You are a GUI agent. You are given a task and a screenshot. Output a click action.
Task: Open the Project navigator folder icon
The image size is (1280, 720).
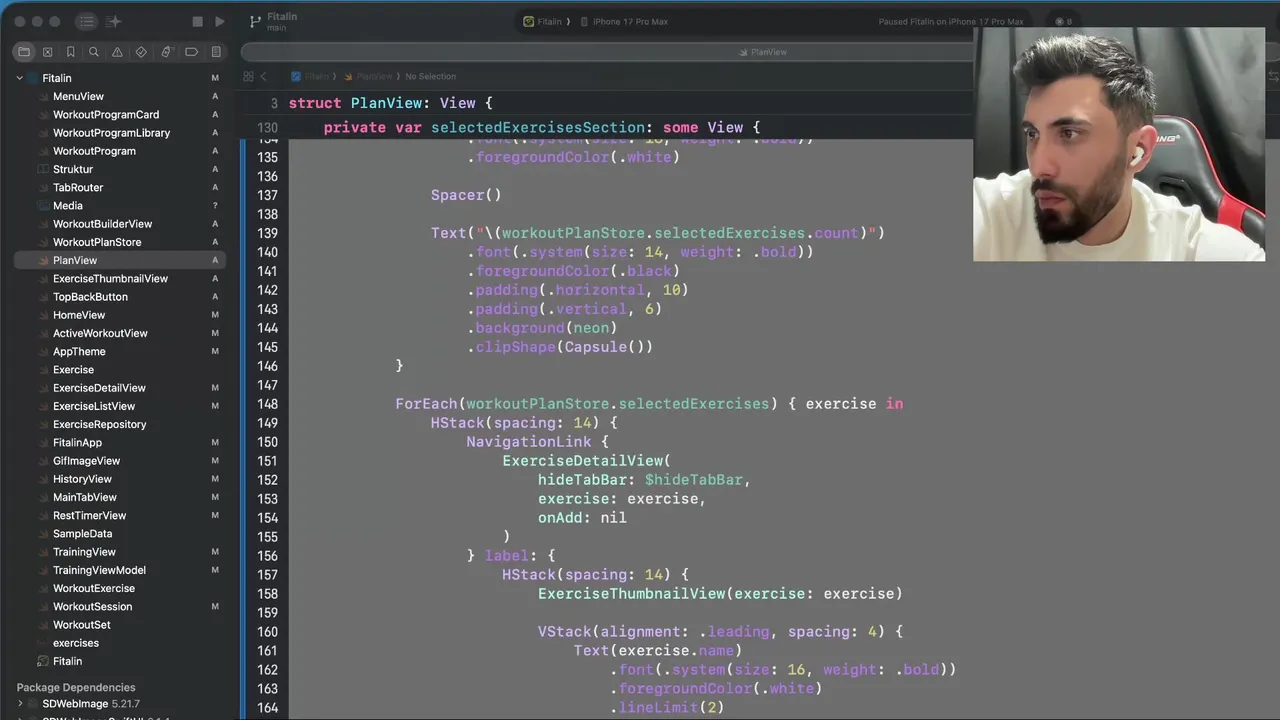(x=24, y=52)
